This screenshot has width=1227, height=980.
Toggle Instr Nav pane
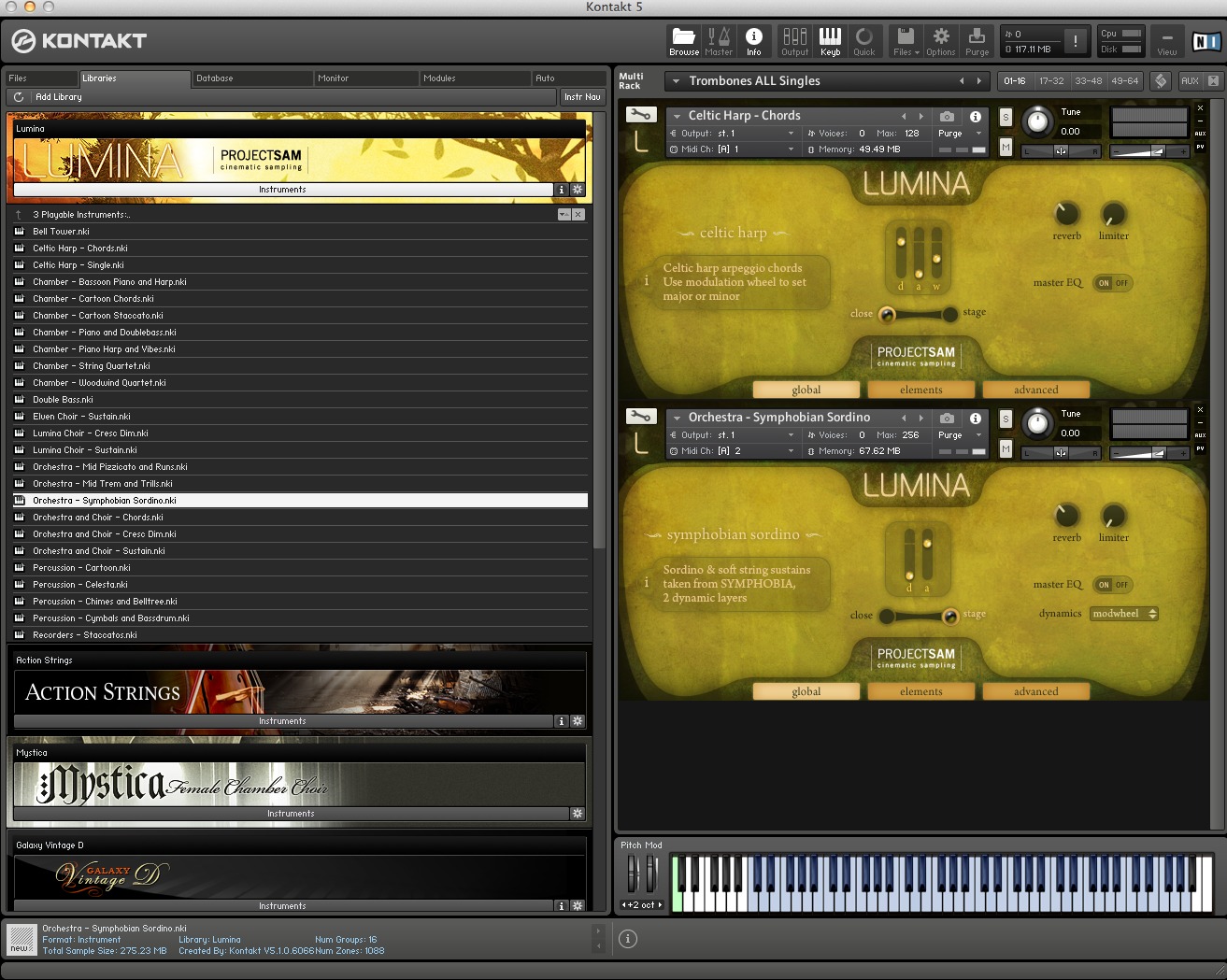click(x=582, y=97)
